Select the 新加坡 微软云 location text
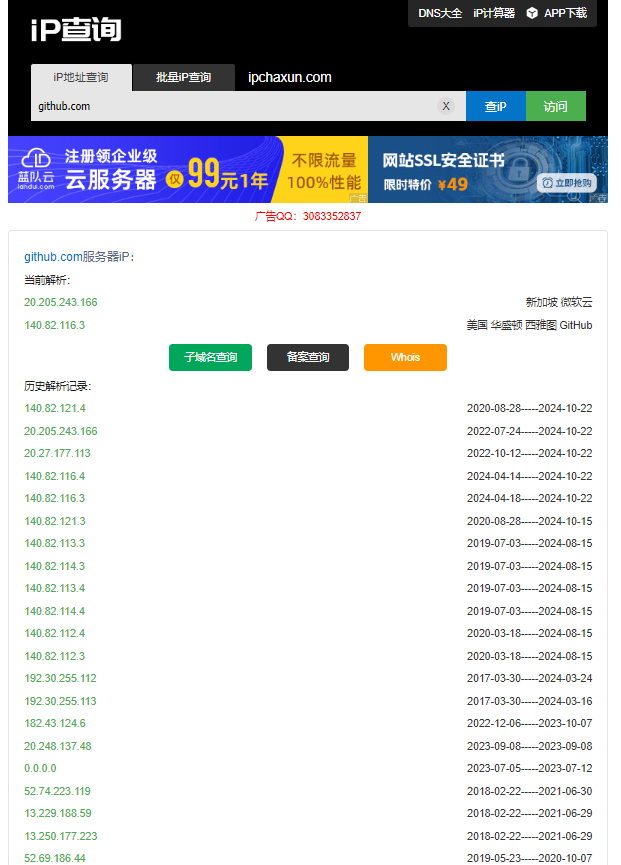 (559, 302)
